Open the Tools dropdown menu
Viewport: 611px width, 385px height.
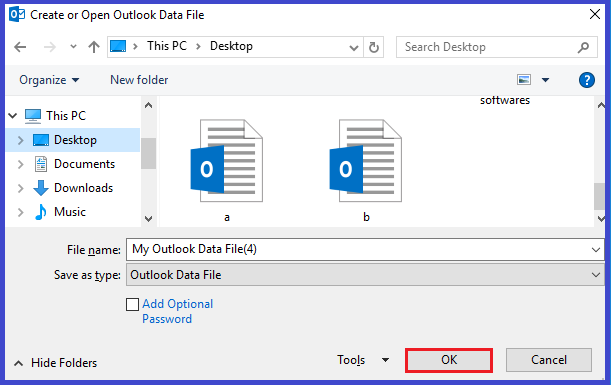tap(363, 360)
